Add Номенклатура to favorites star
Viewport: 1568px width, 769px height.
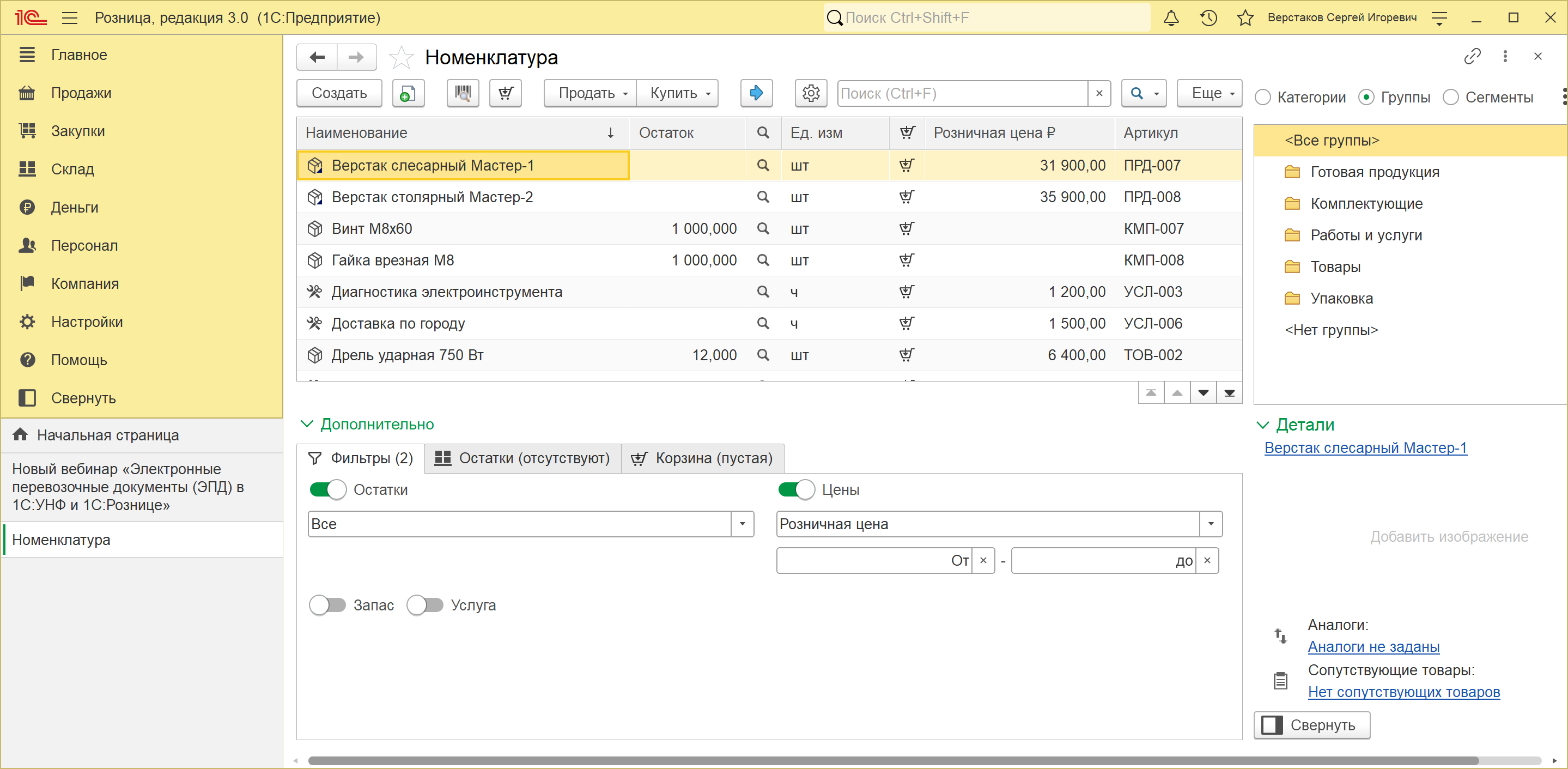pos(401,57)
